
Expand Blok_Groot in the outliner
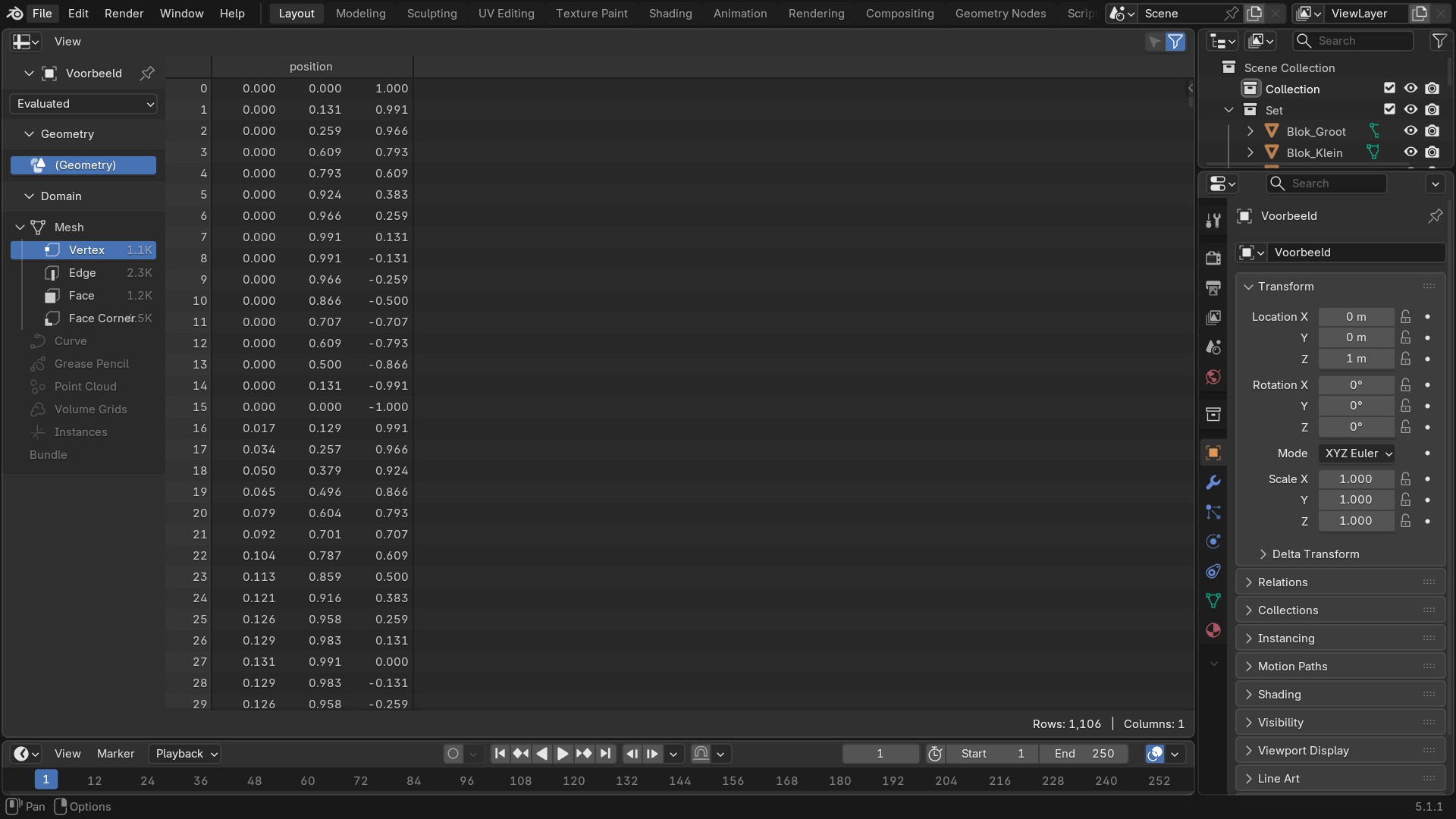(1250, 131)
